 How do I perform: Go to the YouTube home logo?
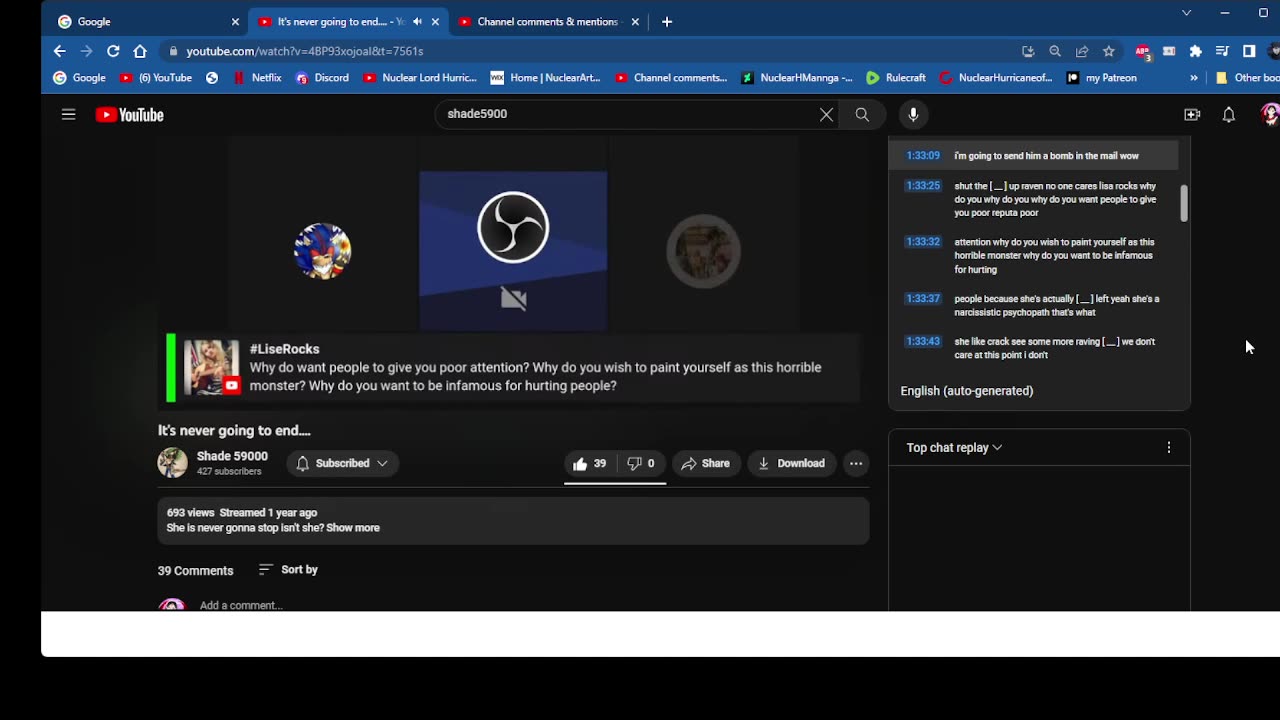point(129,115)
